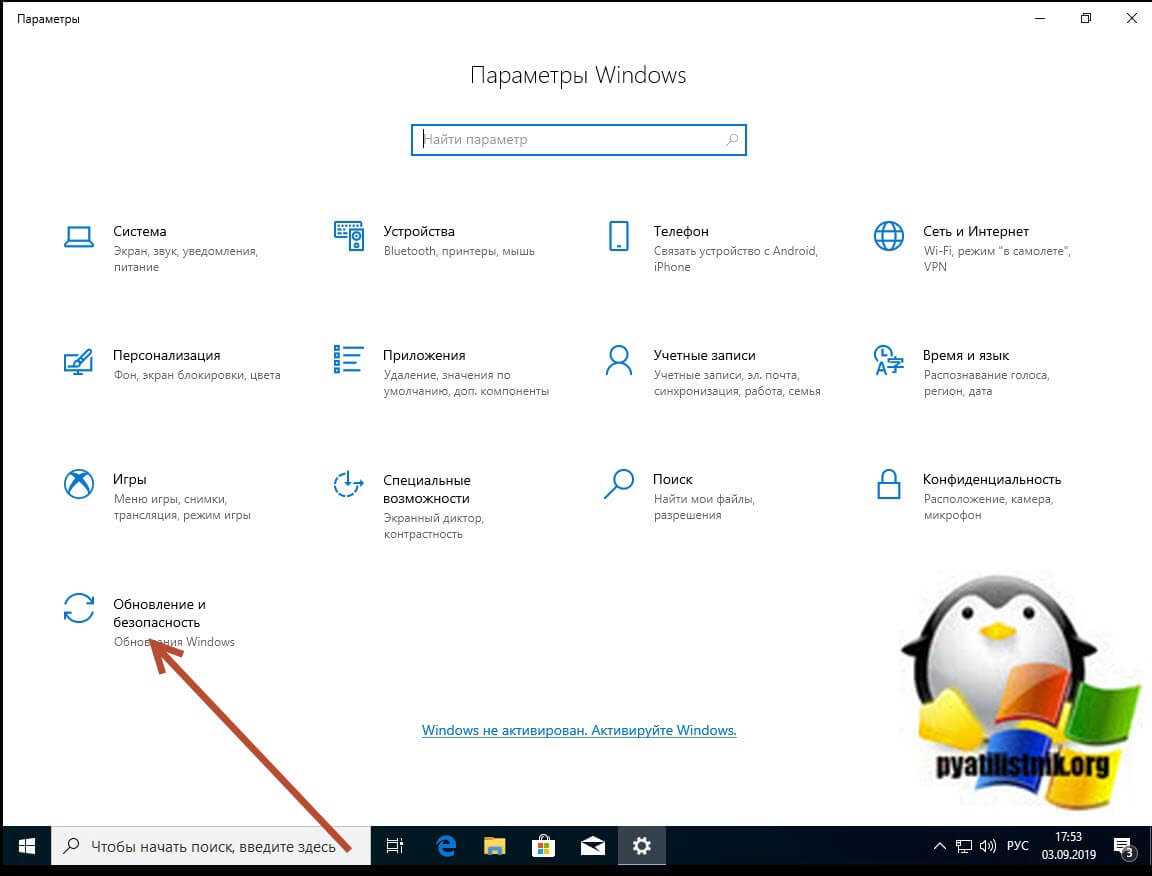
Task: Click the Время и язык icon
Action: [888, 360]
